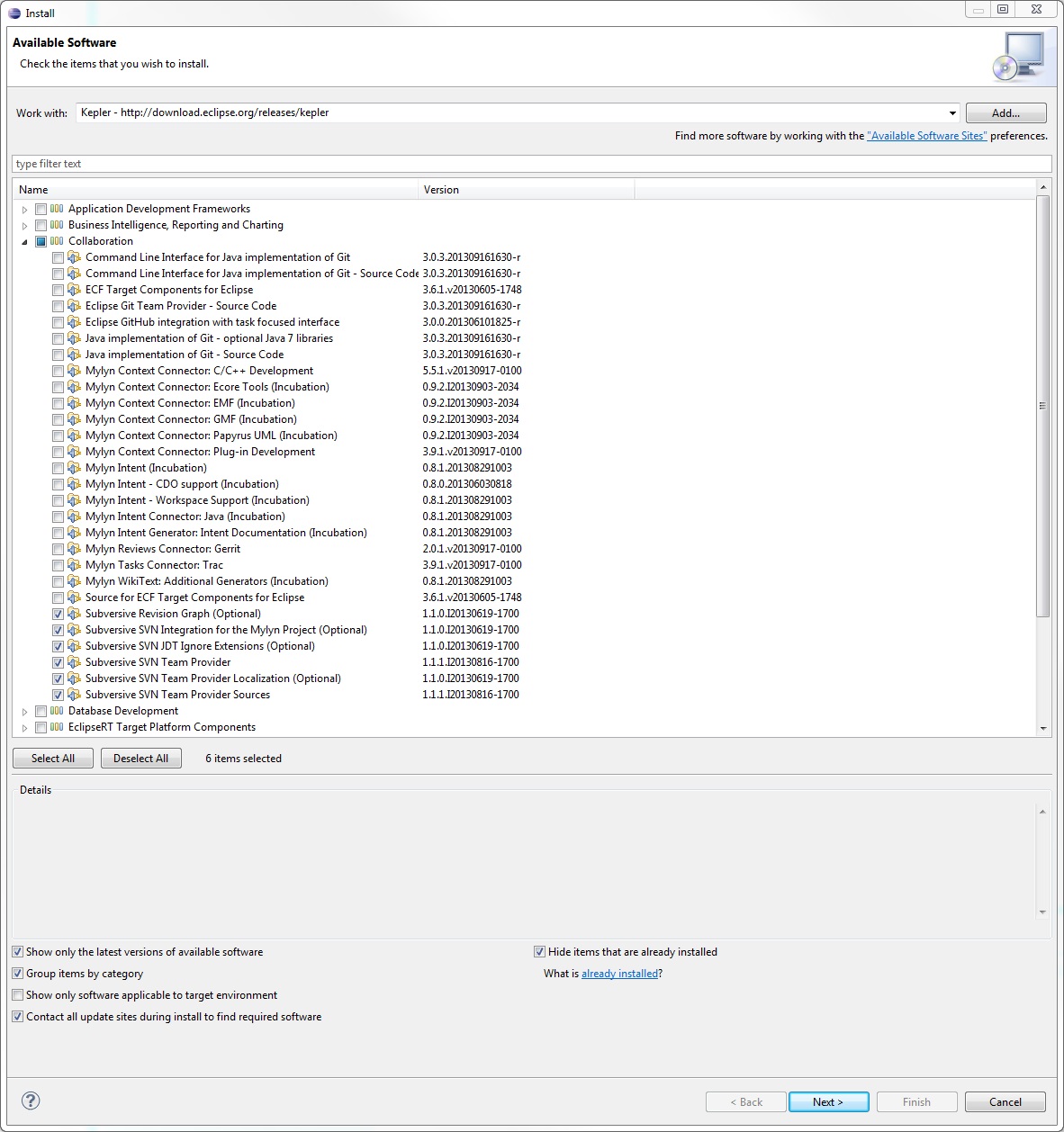Click the icon of Mylyn Intent (Incubation)

[x=75, y=468]
